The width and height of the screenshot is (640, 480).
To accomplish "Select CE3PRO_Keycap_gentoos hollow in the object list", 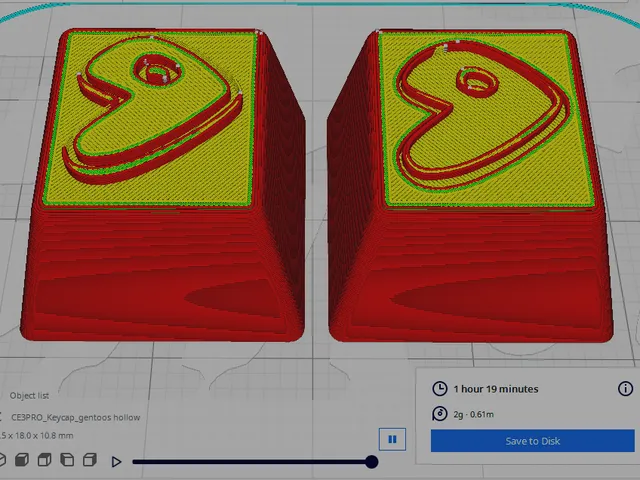I will 76,417.
